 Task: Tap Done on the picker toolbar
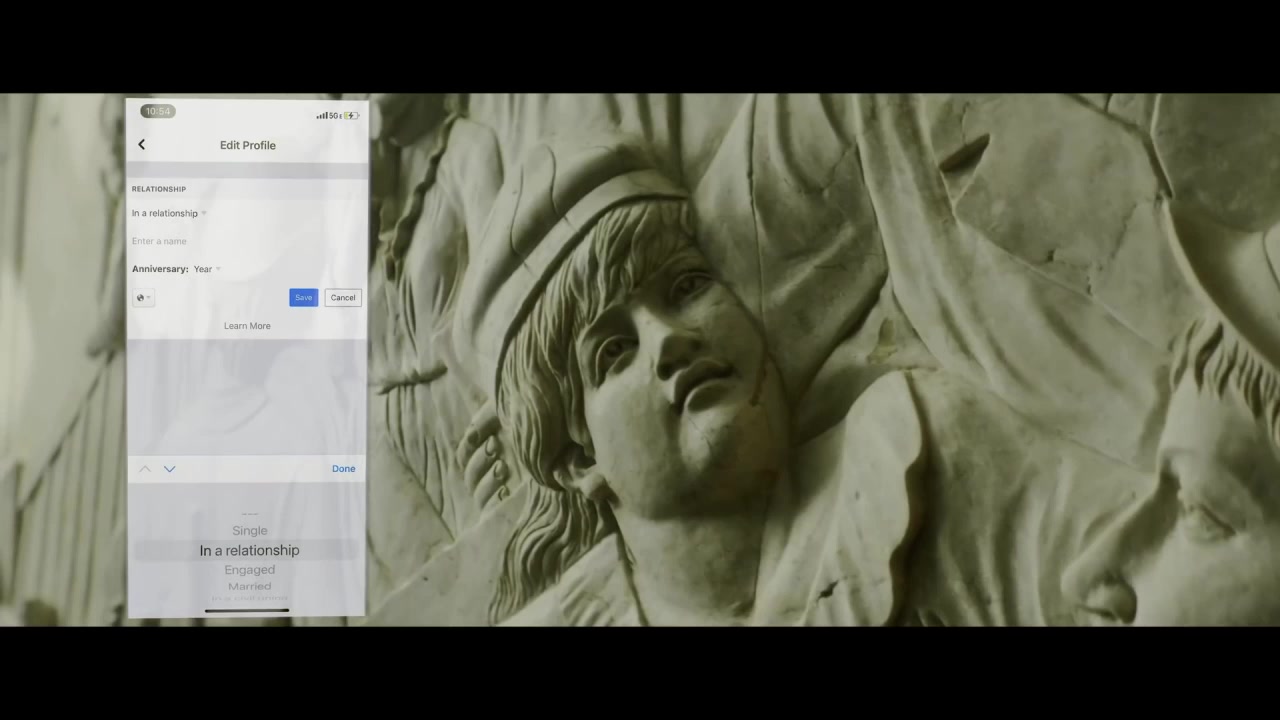tap(343, 469)
